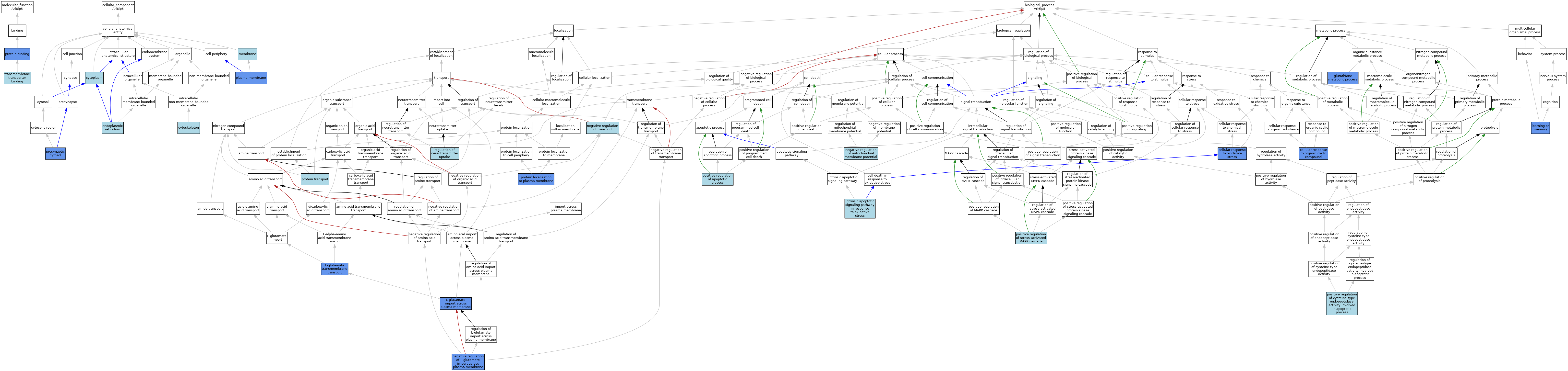Select 'negative regulation of L-glutamate import' bottom node
The image size is (1568, 371).
tap(468, 362)
